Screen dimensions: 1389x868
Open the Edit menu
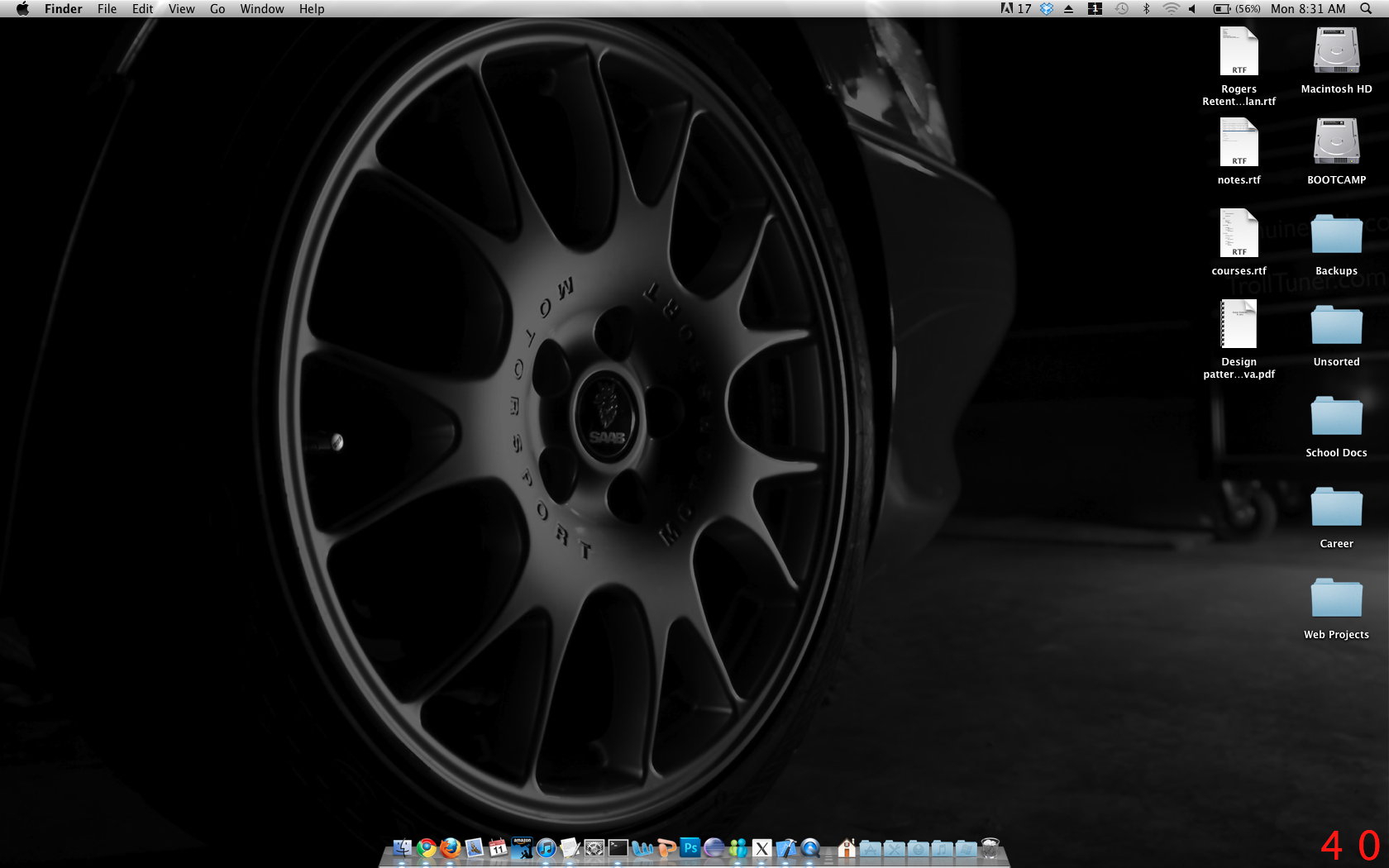pyautogui.click(x=142, y=8)
